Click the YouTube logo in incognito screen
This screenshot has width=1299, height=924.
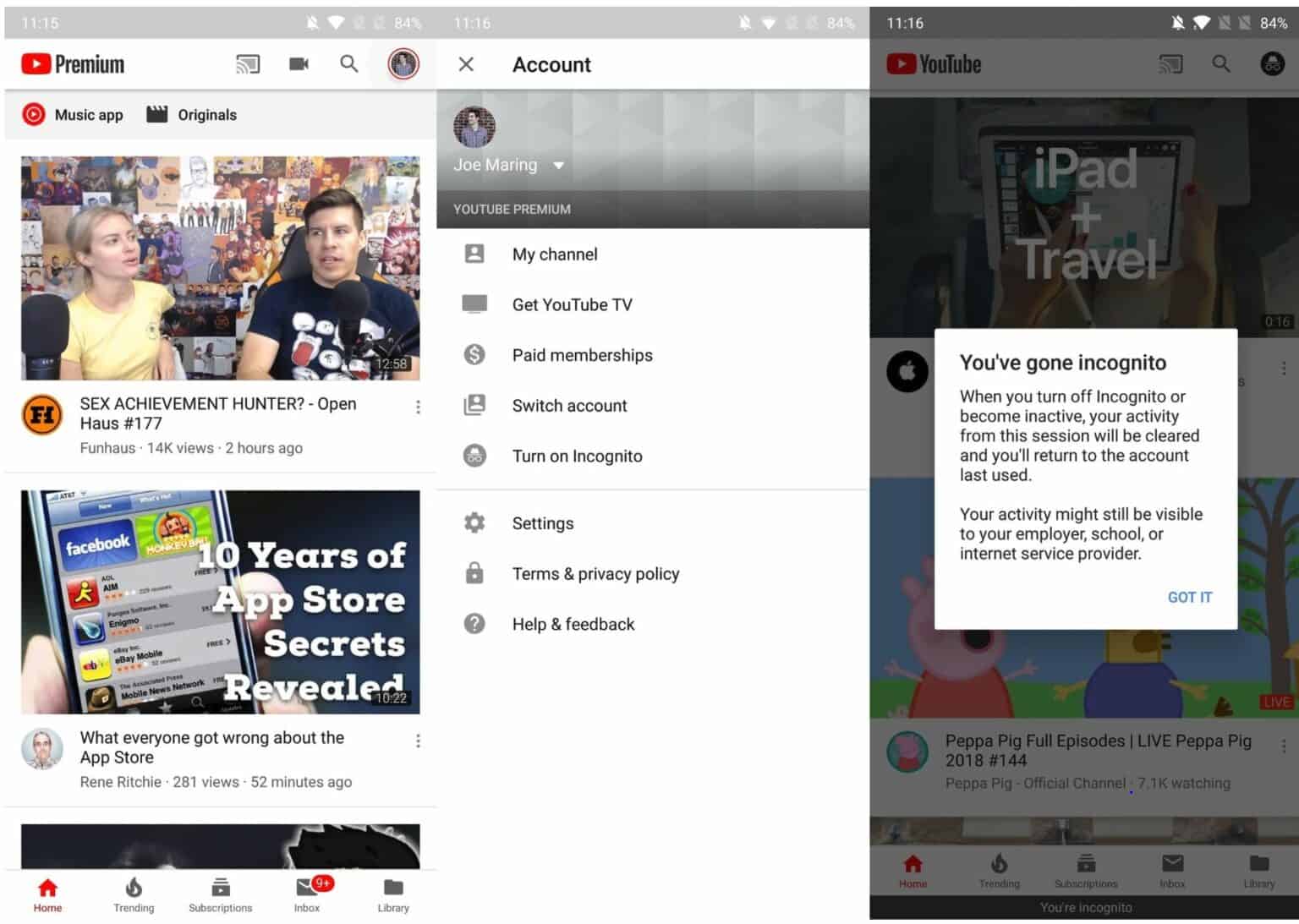point(934,64)
